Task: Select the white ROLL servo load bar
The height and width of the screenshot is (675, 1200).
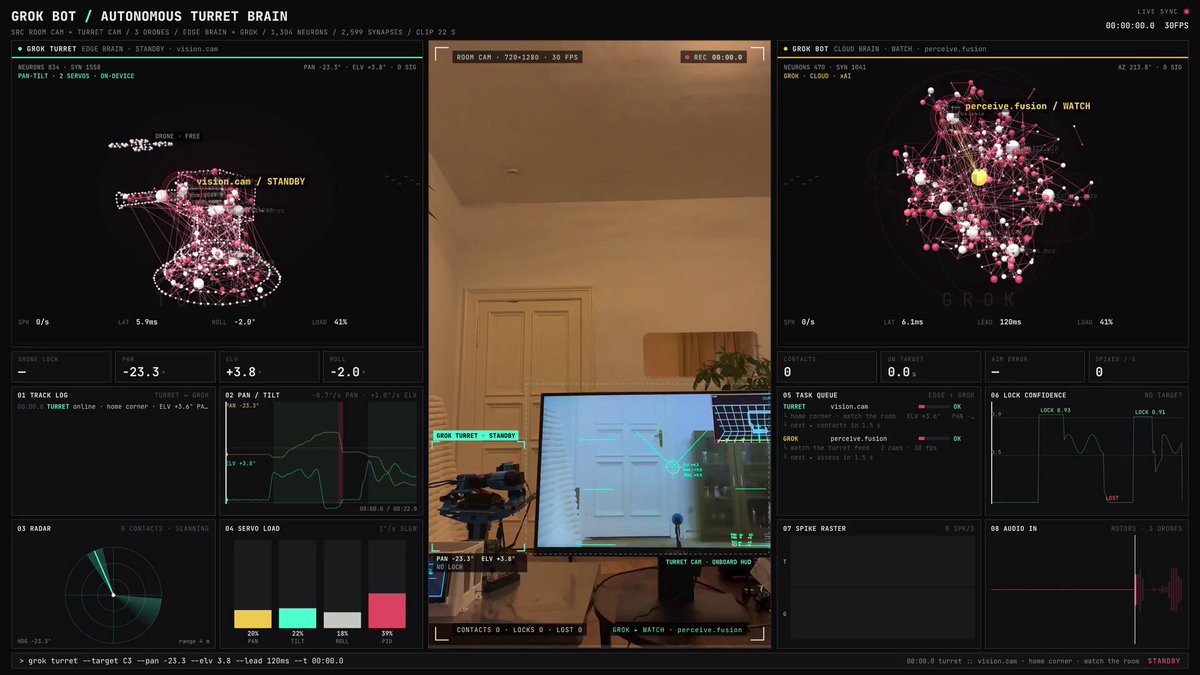Action: pos(342,620)
